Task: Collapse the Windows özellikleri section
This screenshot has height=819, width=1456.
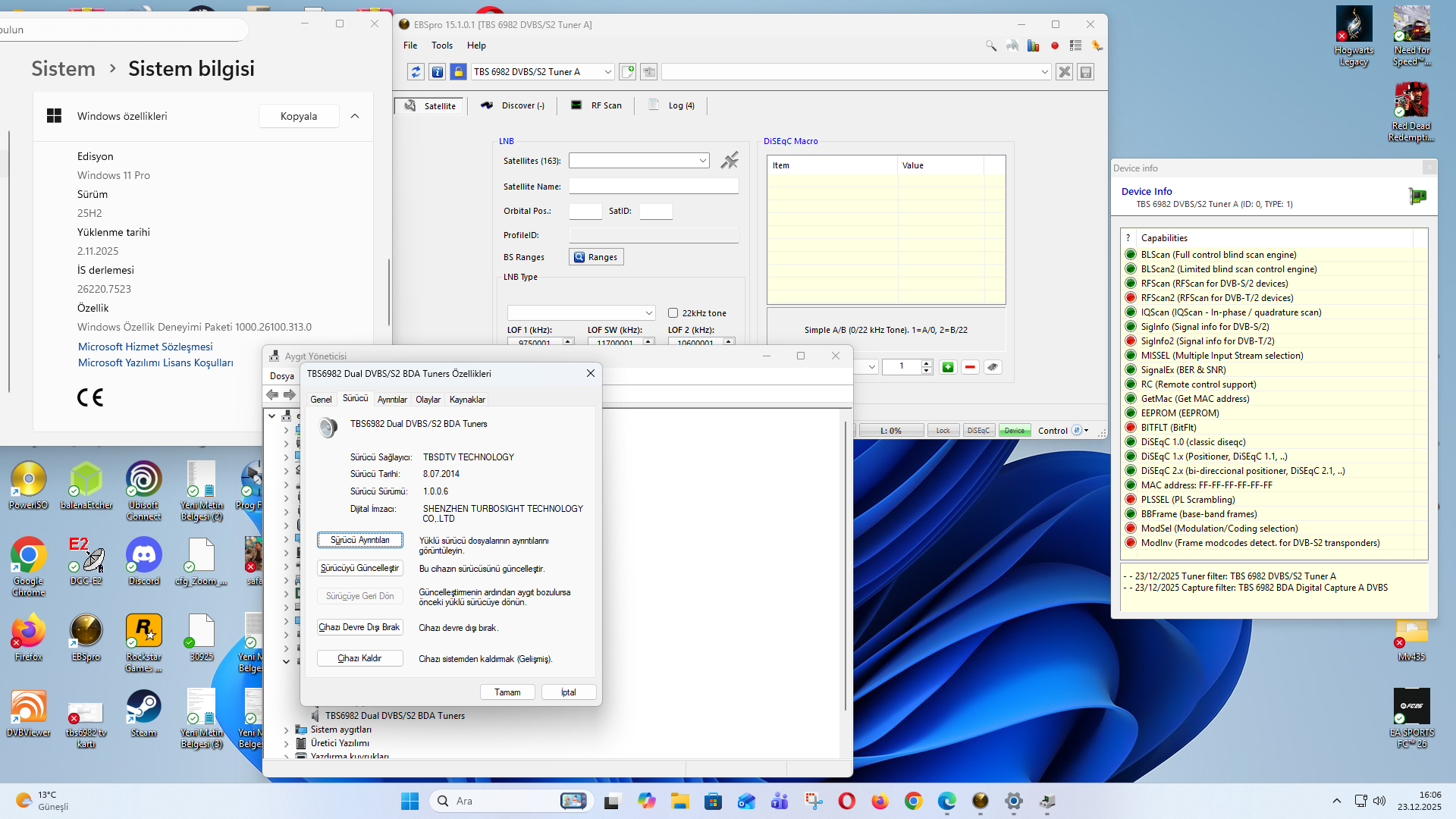Action: coord(355,116)
